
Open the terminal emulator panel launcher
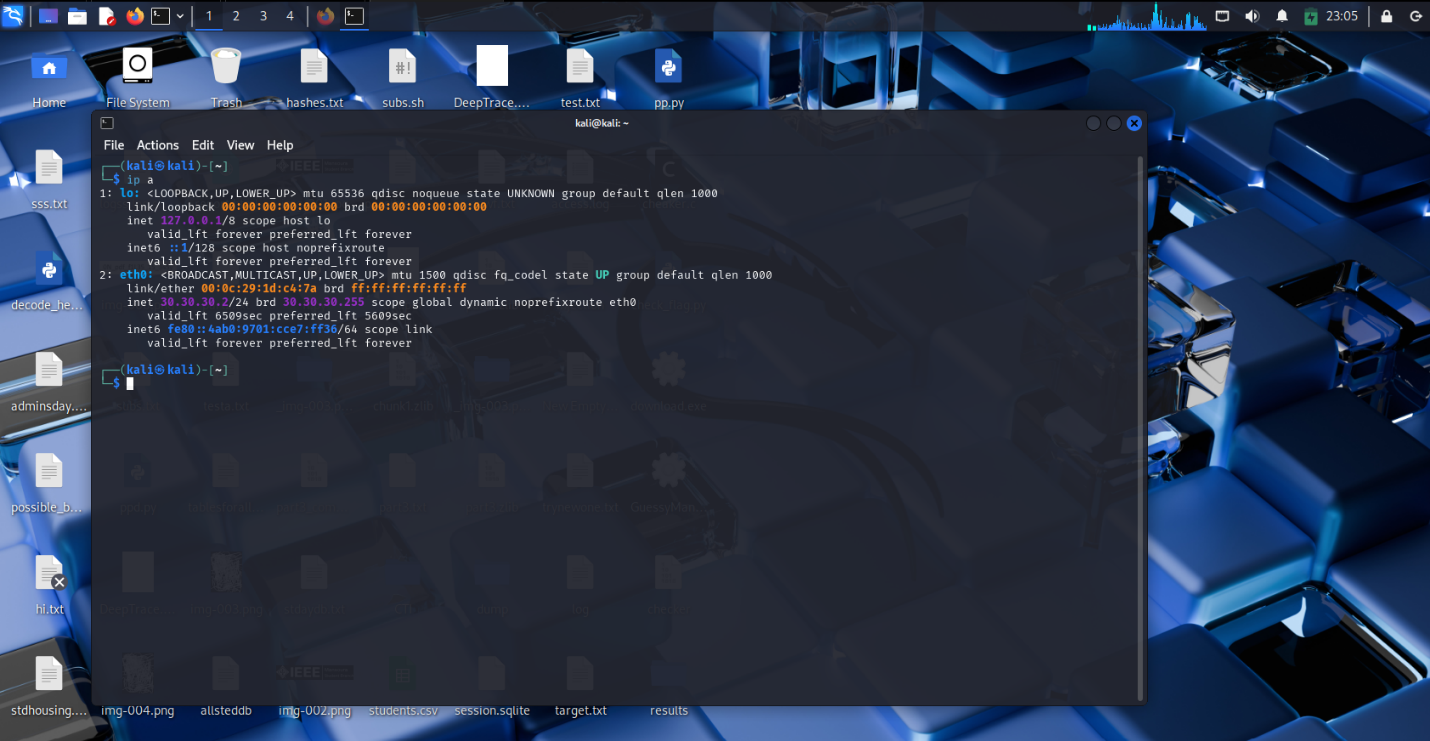point(160,16)
